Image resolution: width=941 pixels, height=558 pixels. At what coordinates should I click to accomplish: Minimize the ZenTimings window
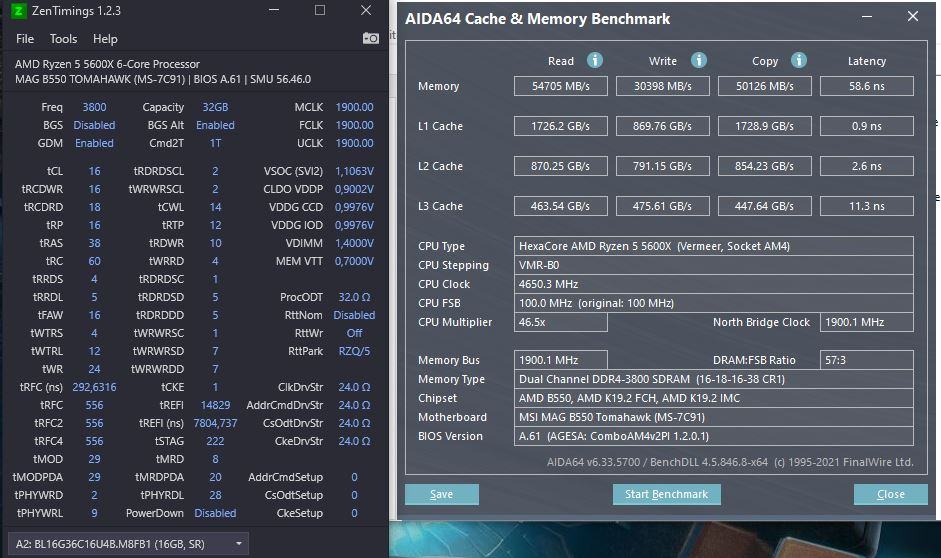[x=274, y=10]
